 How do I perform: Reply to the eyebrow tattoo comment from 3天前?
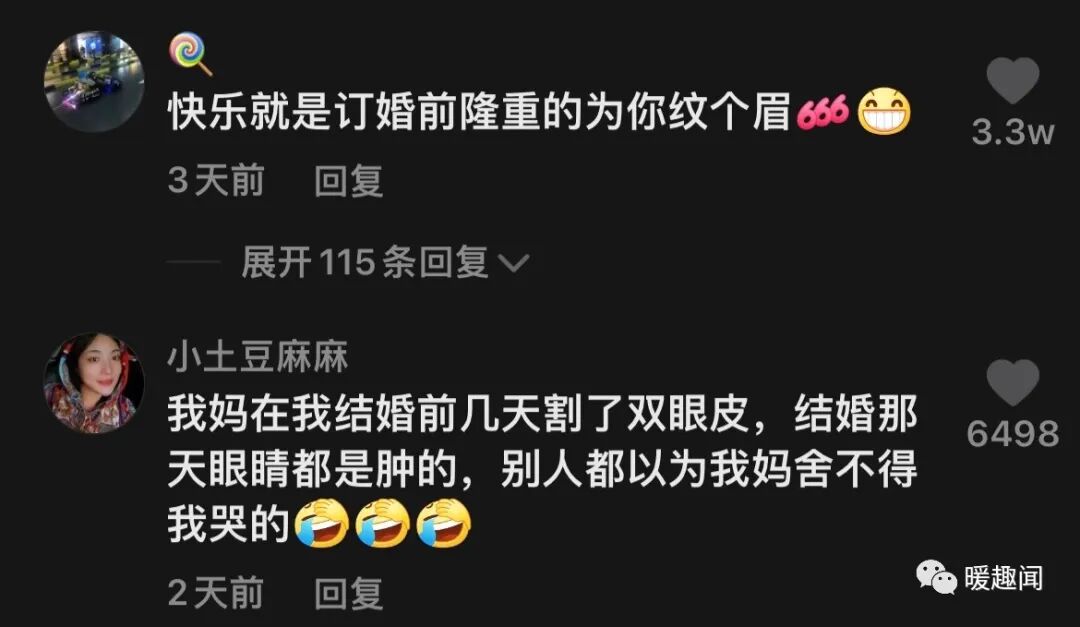pyautogui.click(x=349, y=181)
